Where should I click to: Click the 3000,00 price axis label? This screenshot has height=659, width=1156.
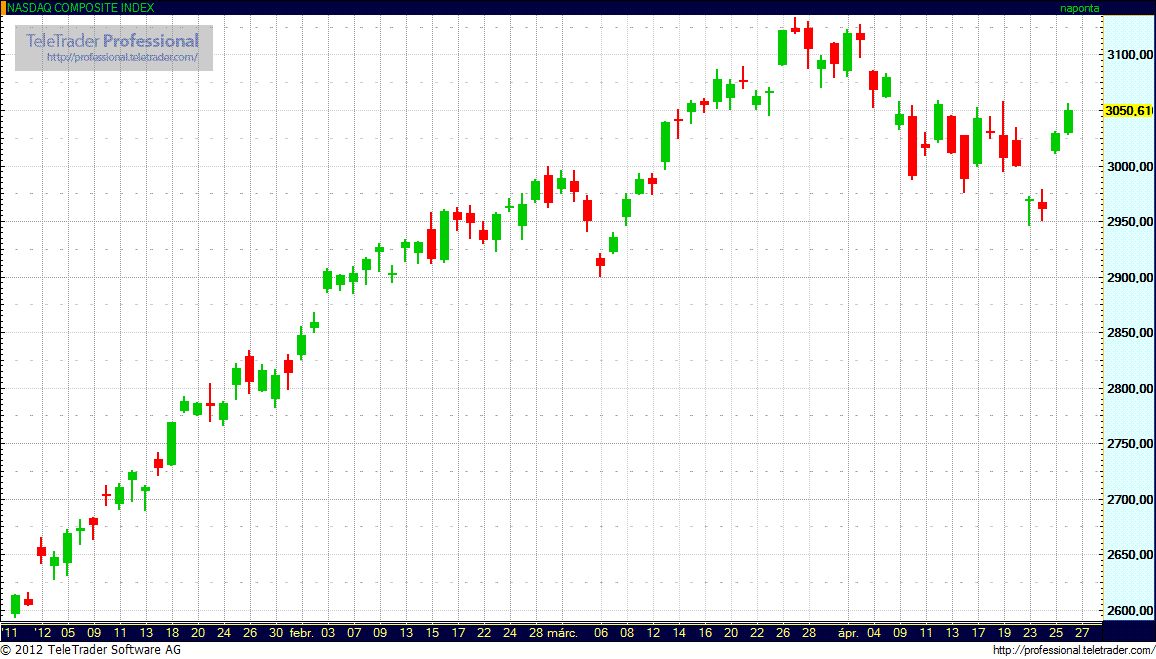pyautogui.click(x=1129, y=167)
